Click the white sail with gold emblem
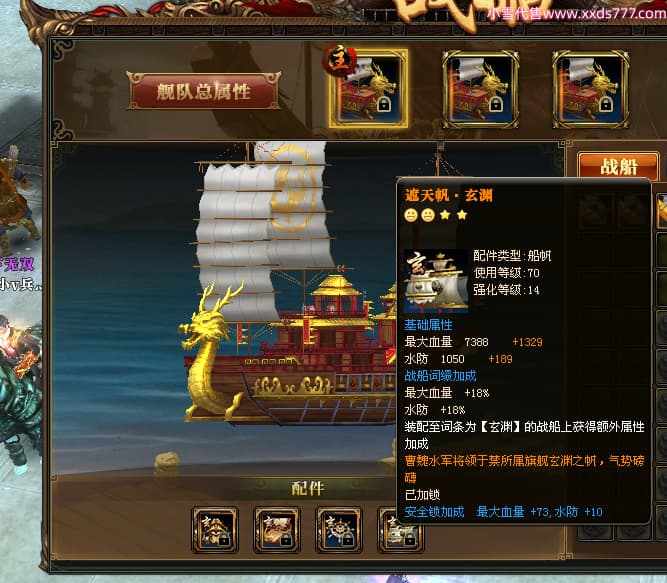Image resolution: width=667 pixels, height=583 pixels. click(x=293, y=202)
